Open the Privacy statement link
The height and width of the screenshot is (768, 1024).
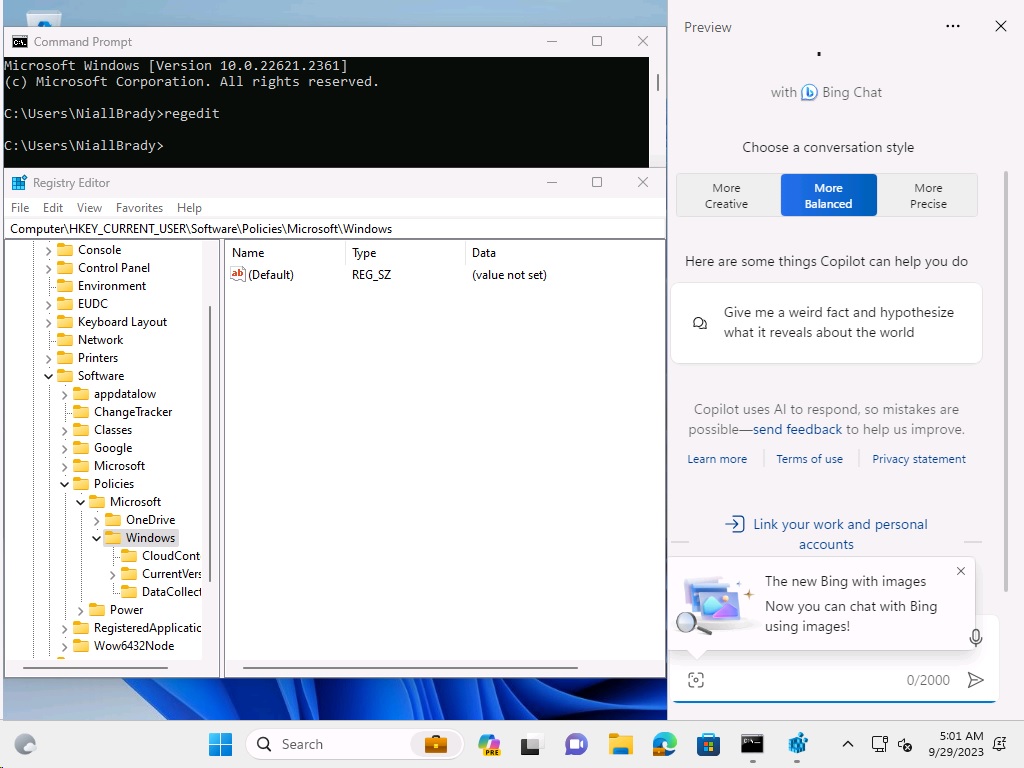[x=919, y=459]
